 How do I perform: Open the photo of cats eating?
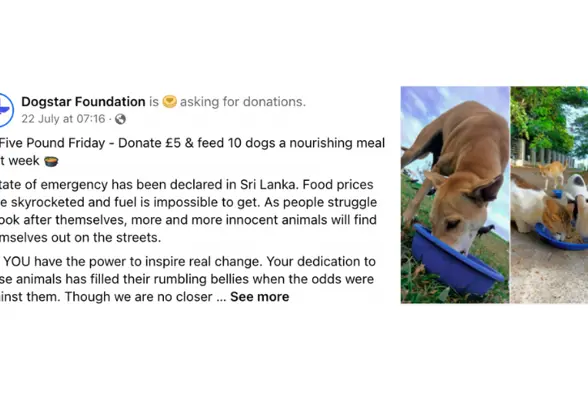[549, 195]
